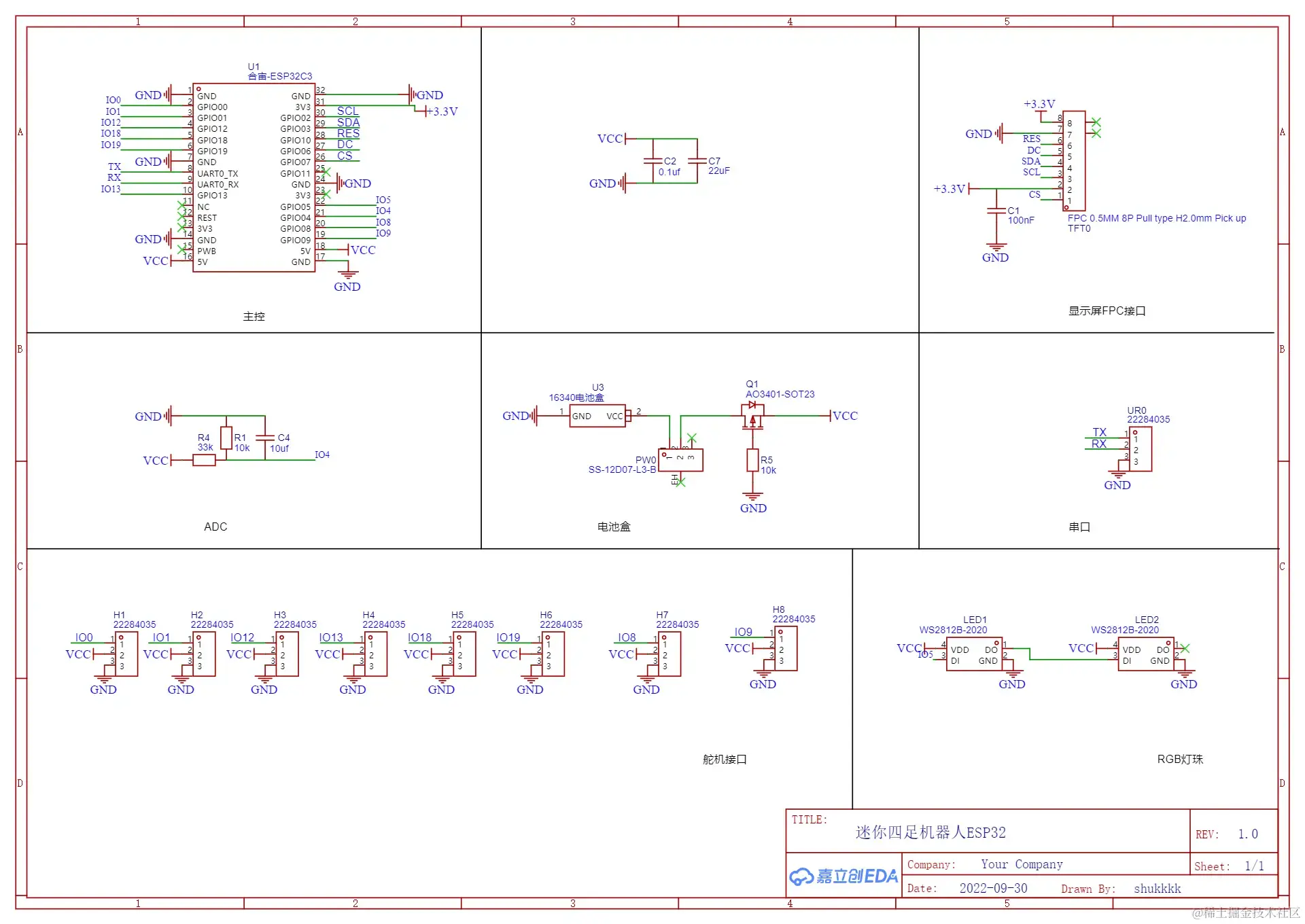The width and height of the screenshot is (1305, 924).
Task: Click the Date field 2022-09-30
Action: (993, 888)
